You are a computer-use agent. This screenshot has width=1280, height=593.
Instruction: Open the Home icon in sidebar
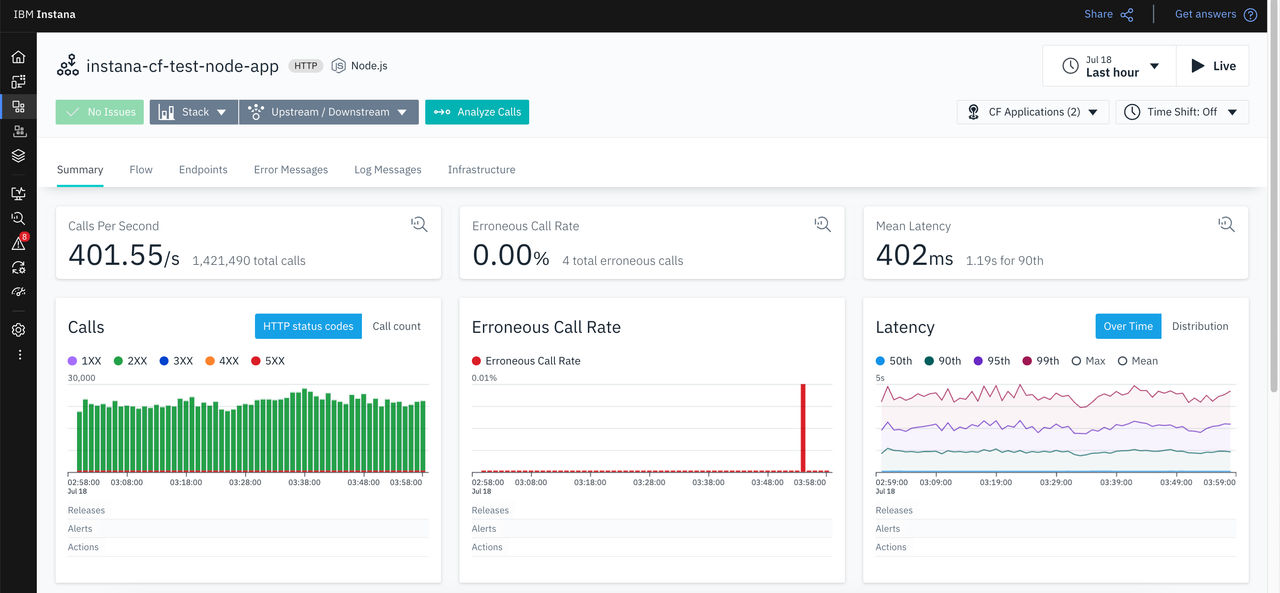click(18, 57)
